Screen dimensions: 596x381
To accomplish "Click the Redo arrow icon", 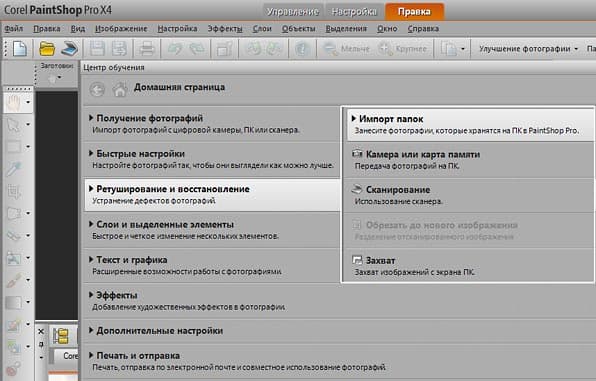I will (x=197, y=49).
